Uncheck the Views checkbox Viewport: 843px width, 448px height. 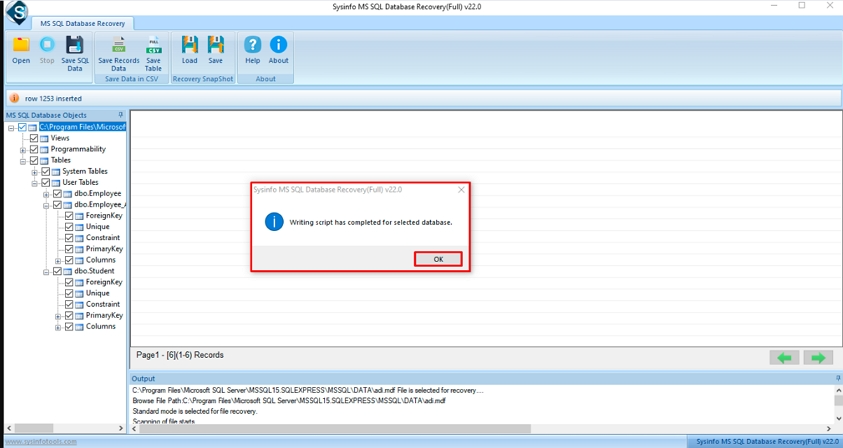34,138
